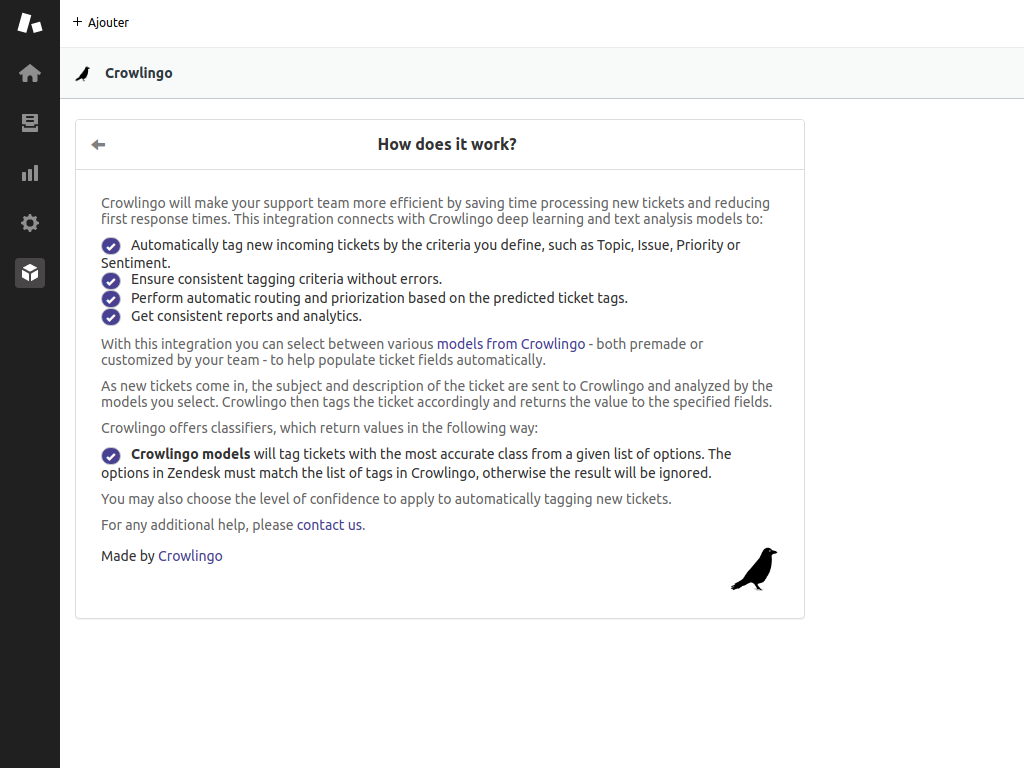This screenshot has height=768, width=1024.
Task: Click the checkmark beside "Automatically tag new incoming tickets"
Action: click(111, 246)
